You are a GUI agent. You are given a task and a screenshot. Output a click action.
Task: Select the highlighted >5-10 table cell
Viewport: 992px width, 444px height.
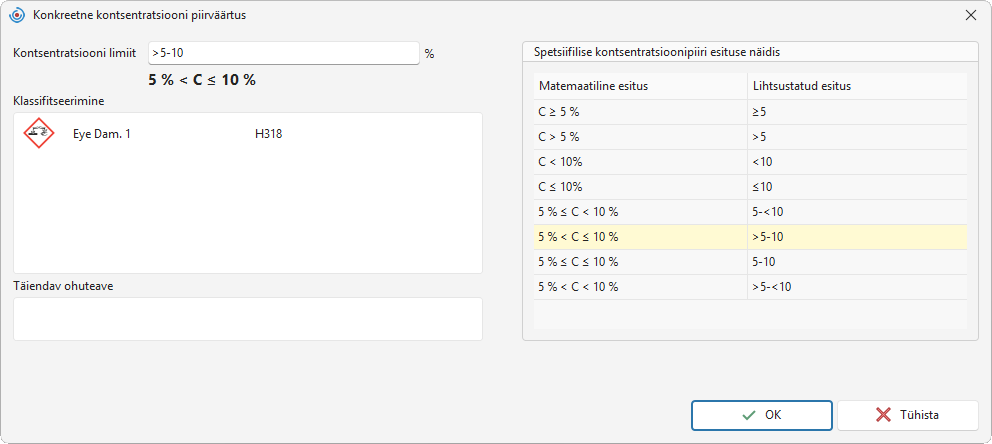[857, 237]
